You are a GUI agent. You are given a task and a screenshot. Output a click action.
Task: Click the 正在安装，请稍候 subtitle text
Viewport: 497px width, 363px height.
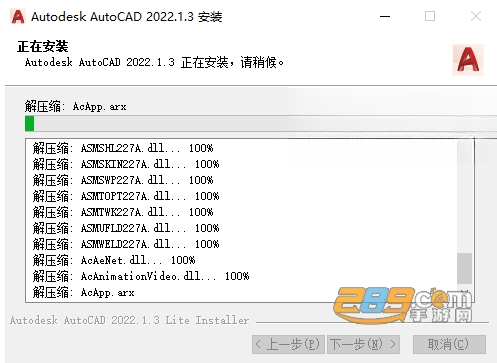coord(154,62)
